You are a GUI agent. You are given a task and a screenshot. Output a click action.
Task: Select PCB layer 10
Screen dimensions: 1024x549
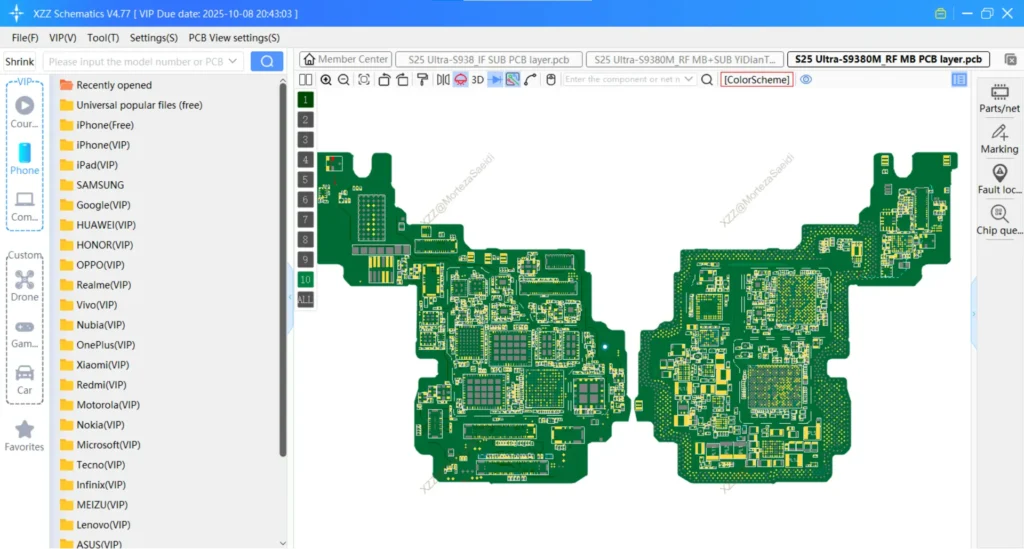tap(305, 279)
